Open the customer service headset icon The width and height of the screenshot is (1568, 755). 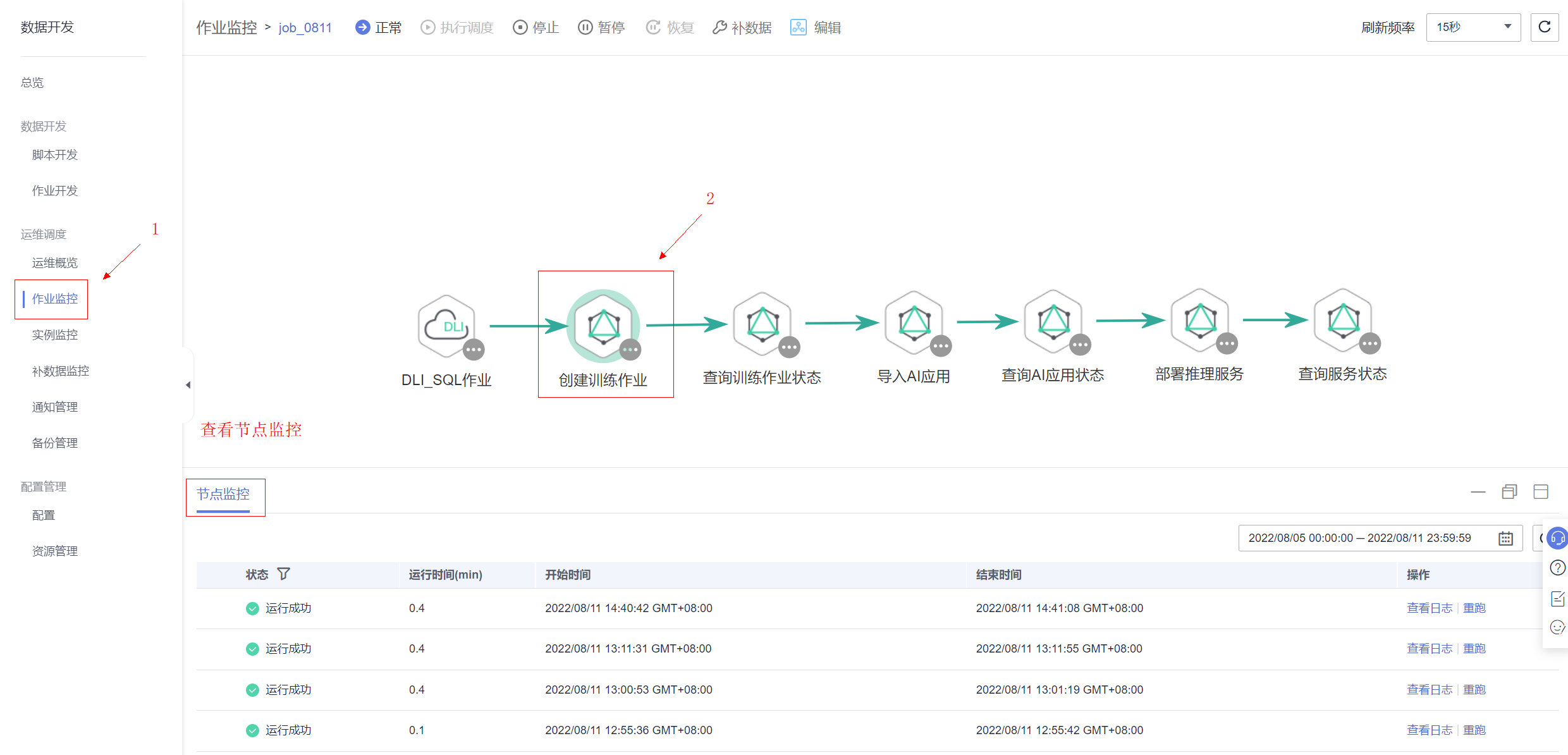coord(1558,538)
